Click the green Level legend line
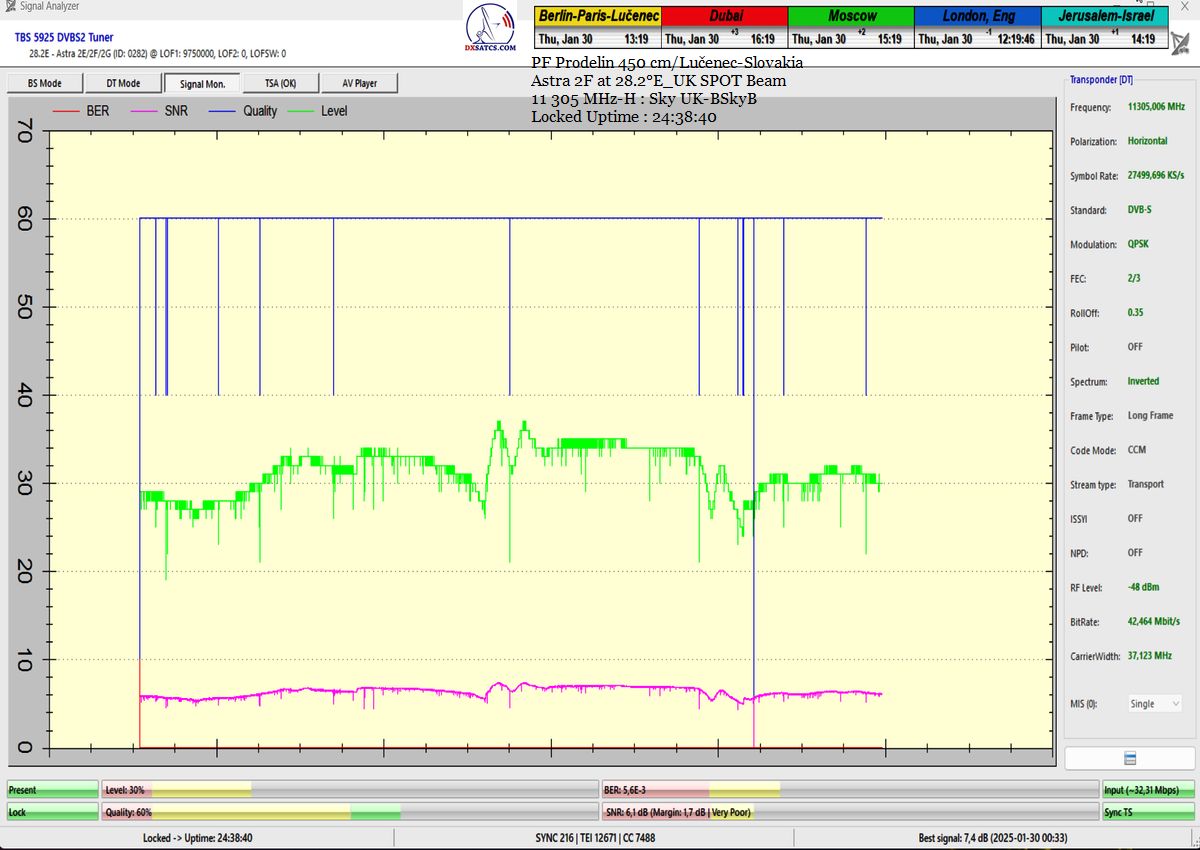The image size is (1200, 850). click(x=299, y=111)
